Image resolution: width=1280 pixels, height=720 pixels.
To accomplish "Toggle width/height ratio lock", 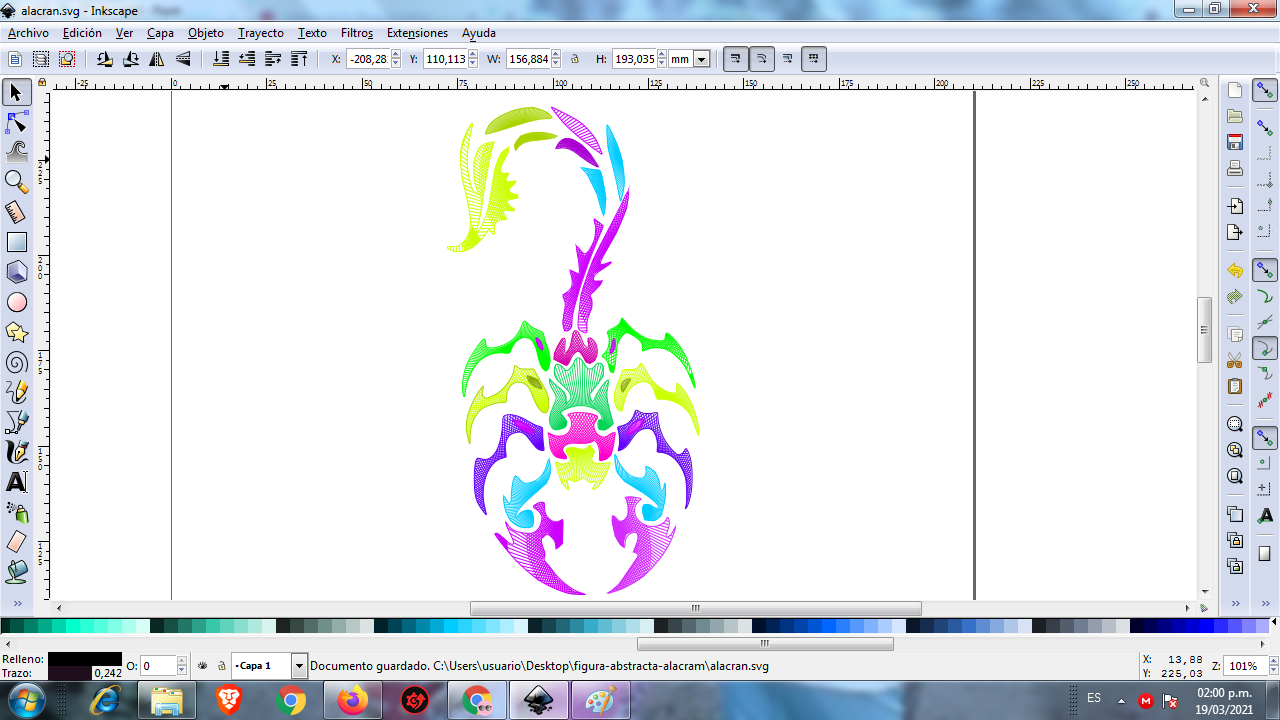I will pyautogui.click(x=575, y=59).
